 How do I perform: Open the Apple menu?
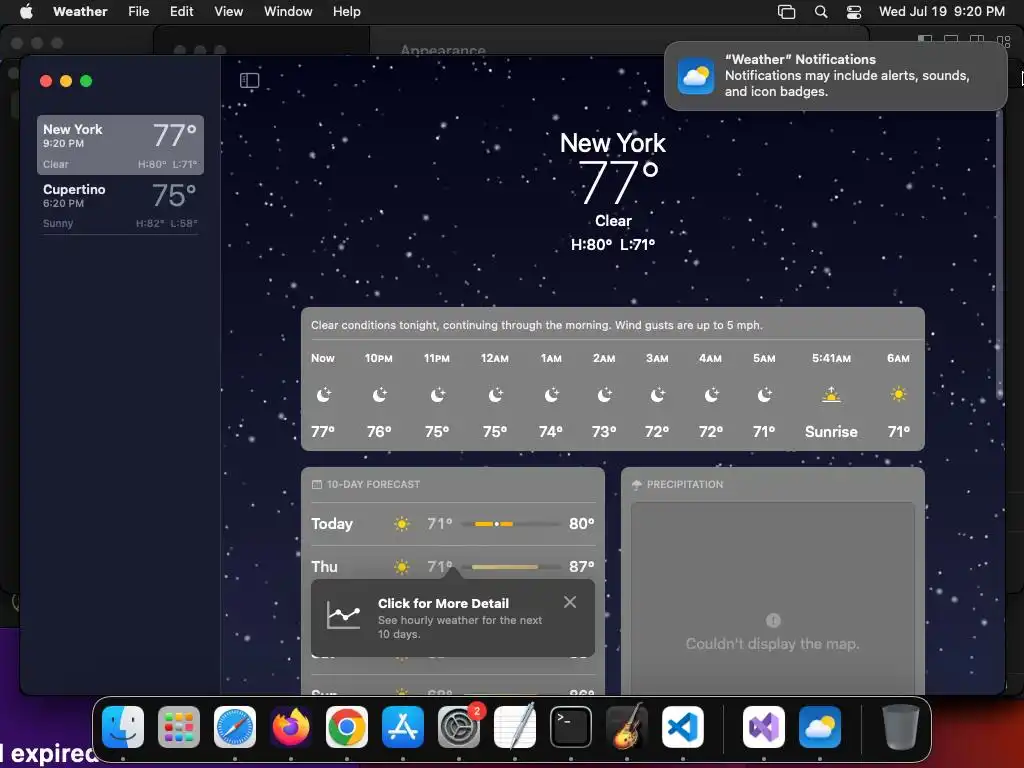[26, 11]
